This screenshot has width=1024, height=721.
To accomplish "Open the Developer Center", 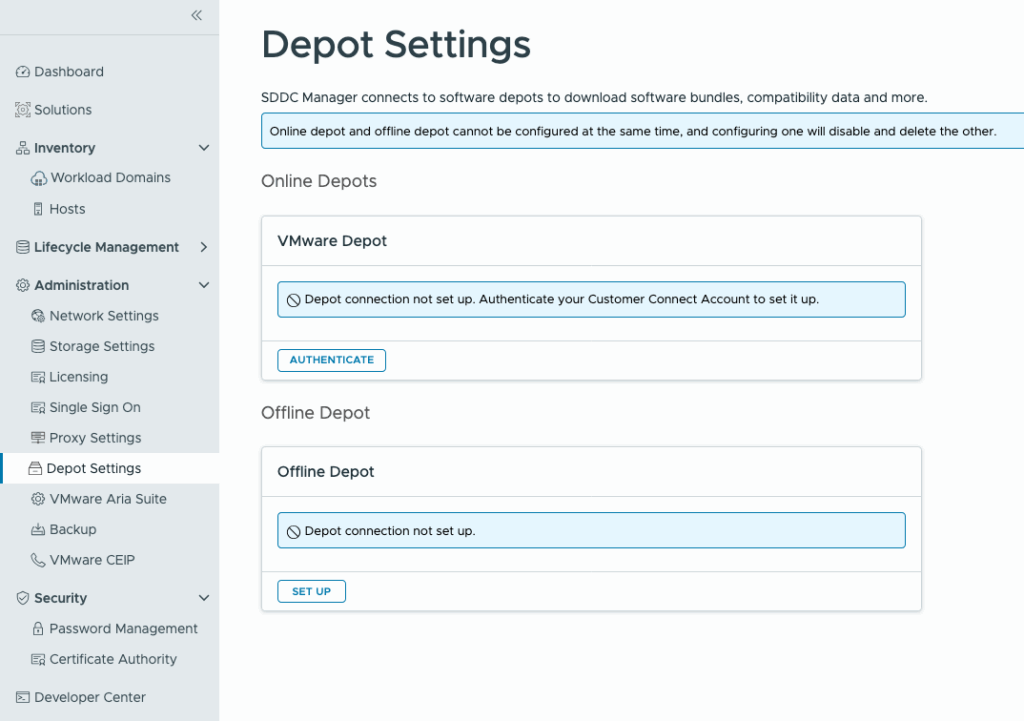I will 90,697.
